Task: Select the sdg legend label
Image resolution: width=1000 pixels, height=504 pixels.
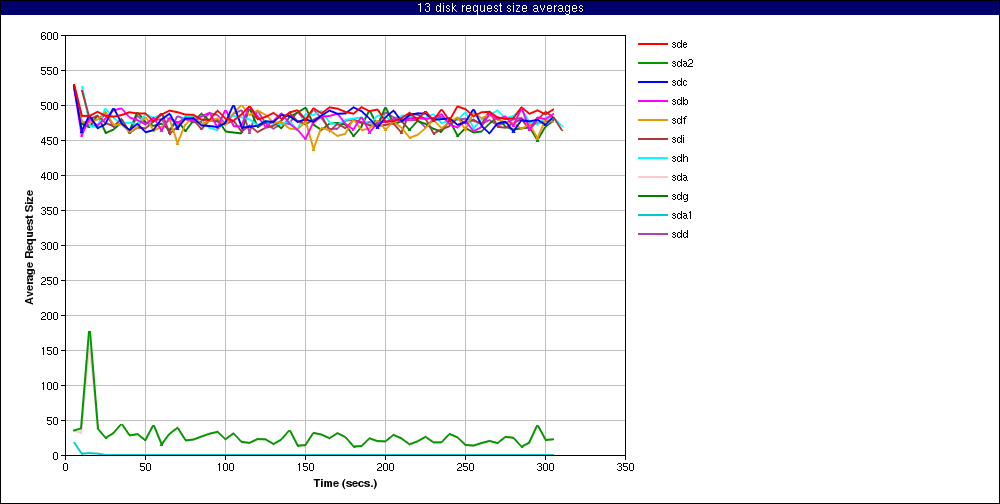Action: pyautogui.click(x=679, y=196)
